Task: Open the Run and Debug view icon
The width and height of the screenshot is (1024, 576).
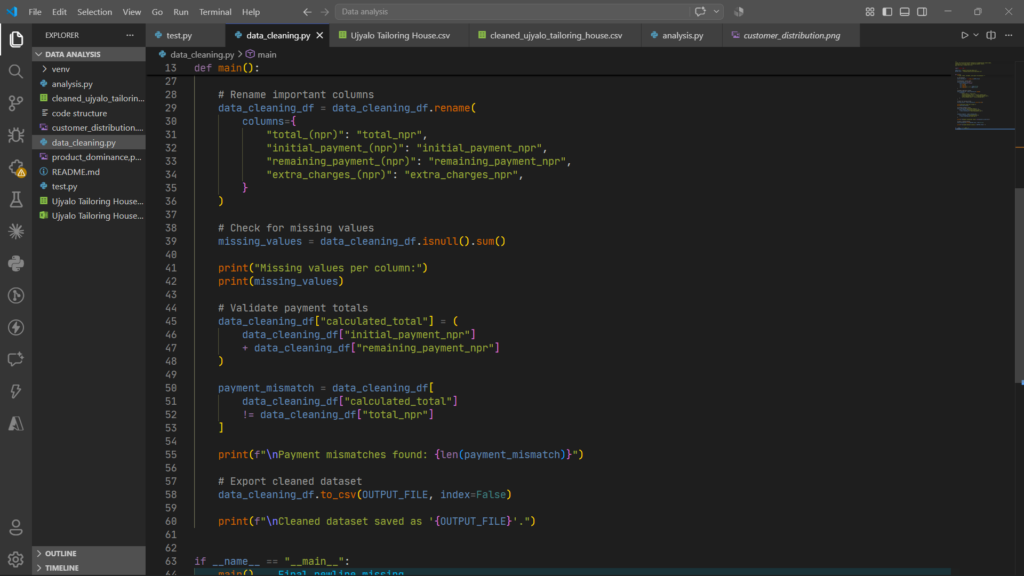Action: tap(16, 135)
